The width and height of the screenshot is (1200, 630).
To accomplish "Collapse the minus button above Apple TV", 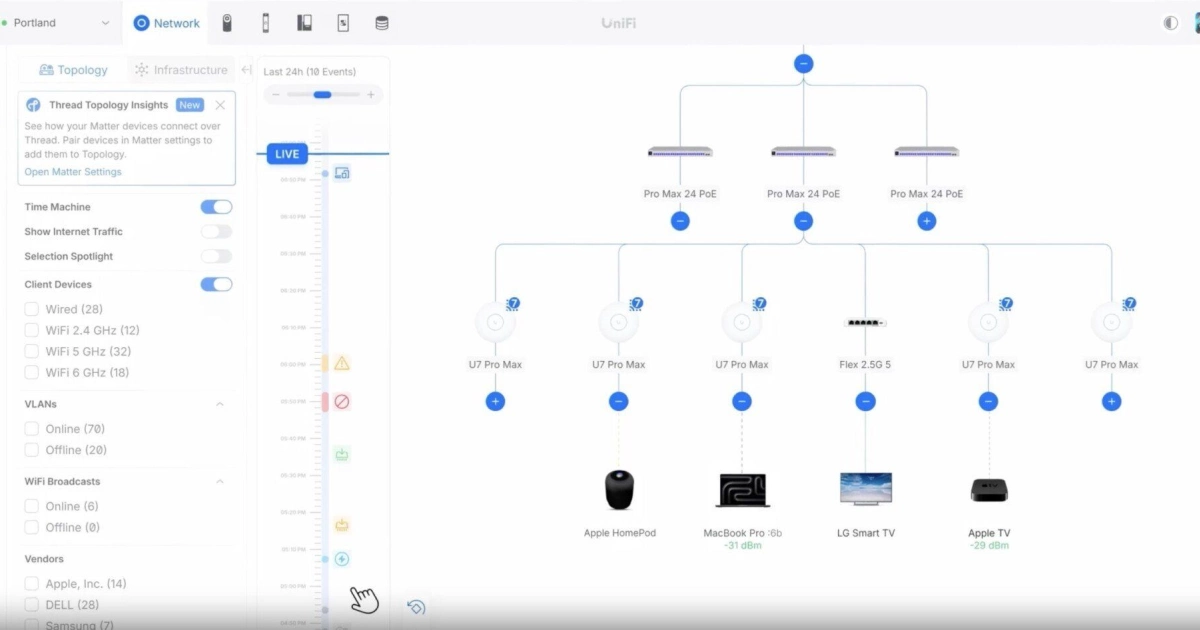I will click(988, 401).
